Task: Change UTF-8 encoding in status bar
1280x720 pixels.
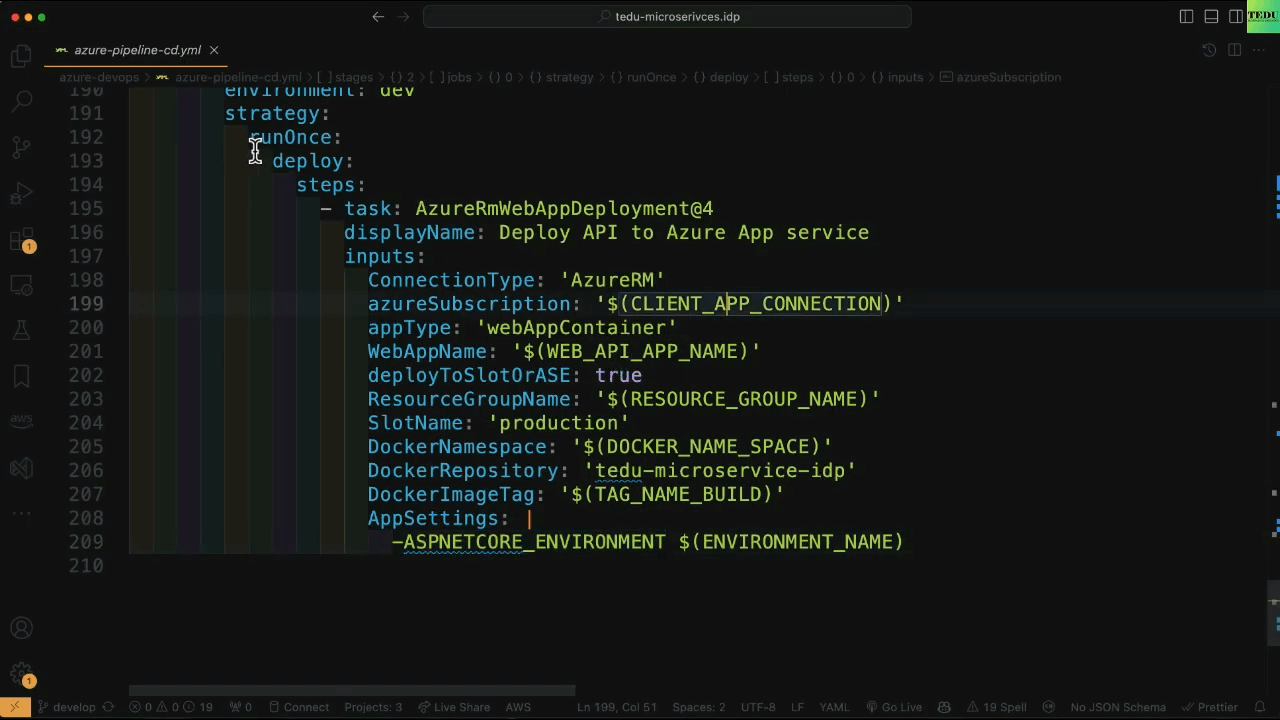Action: pyautogui.click(x=758, y=707)
